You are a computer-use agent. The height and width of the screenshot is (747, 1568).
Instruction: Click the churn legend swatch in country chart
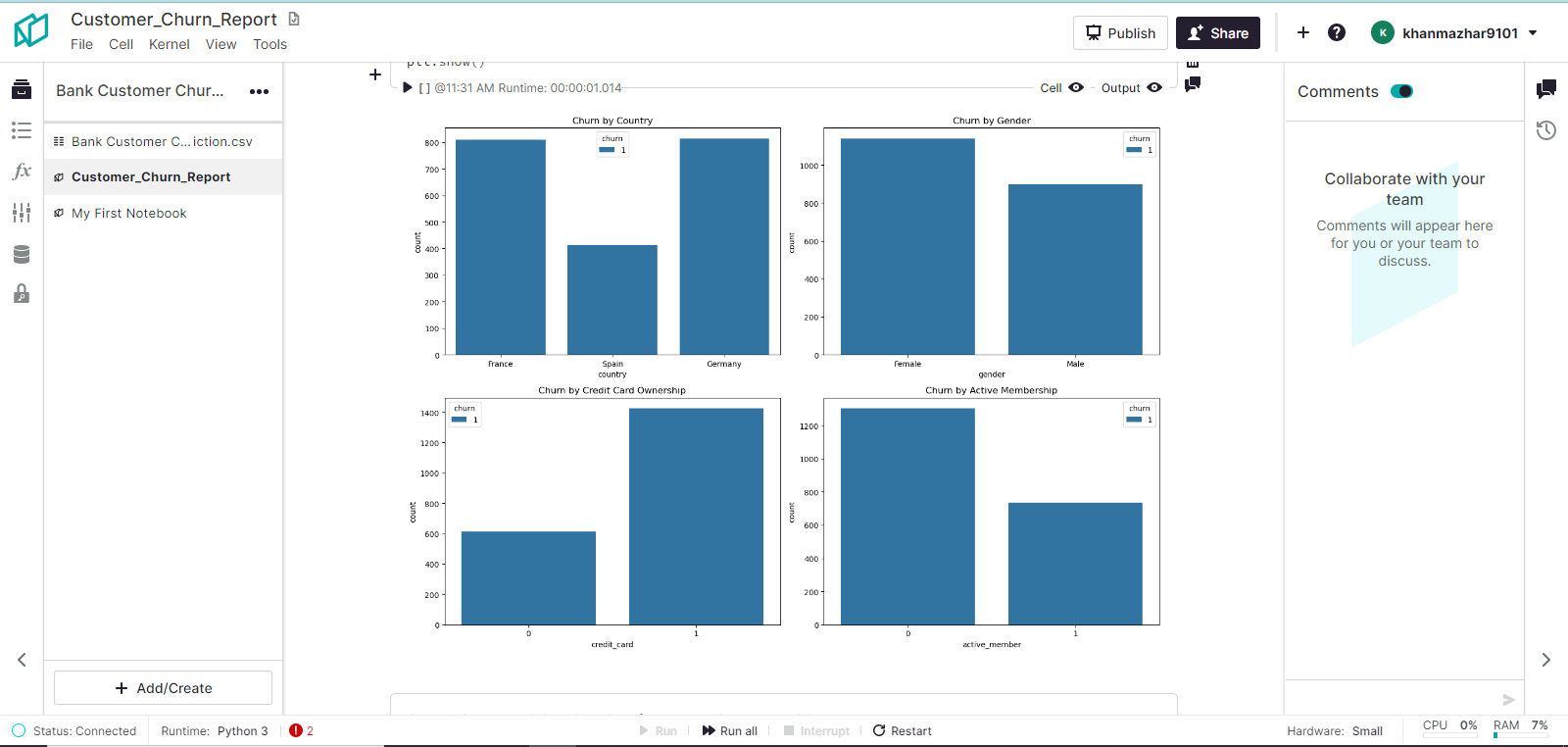(608, 150)
